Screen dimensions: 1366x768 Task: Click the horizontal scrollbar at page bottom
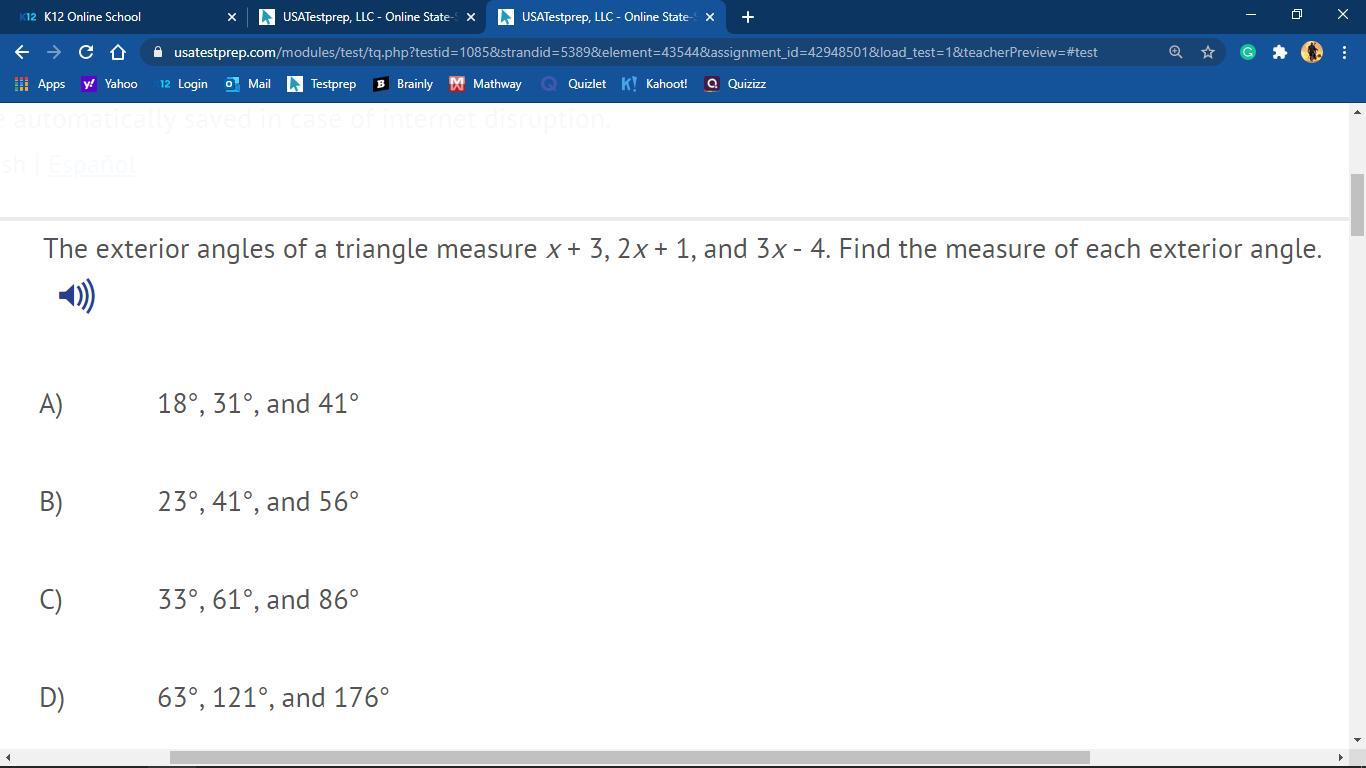629,757
